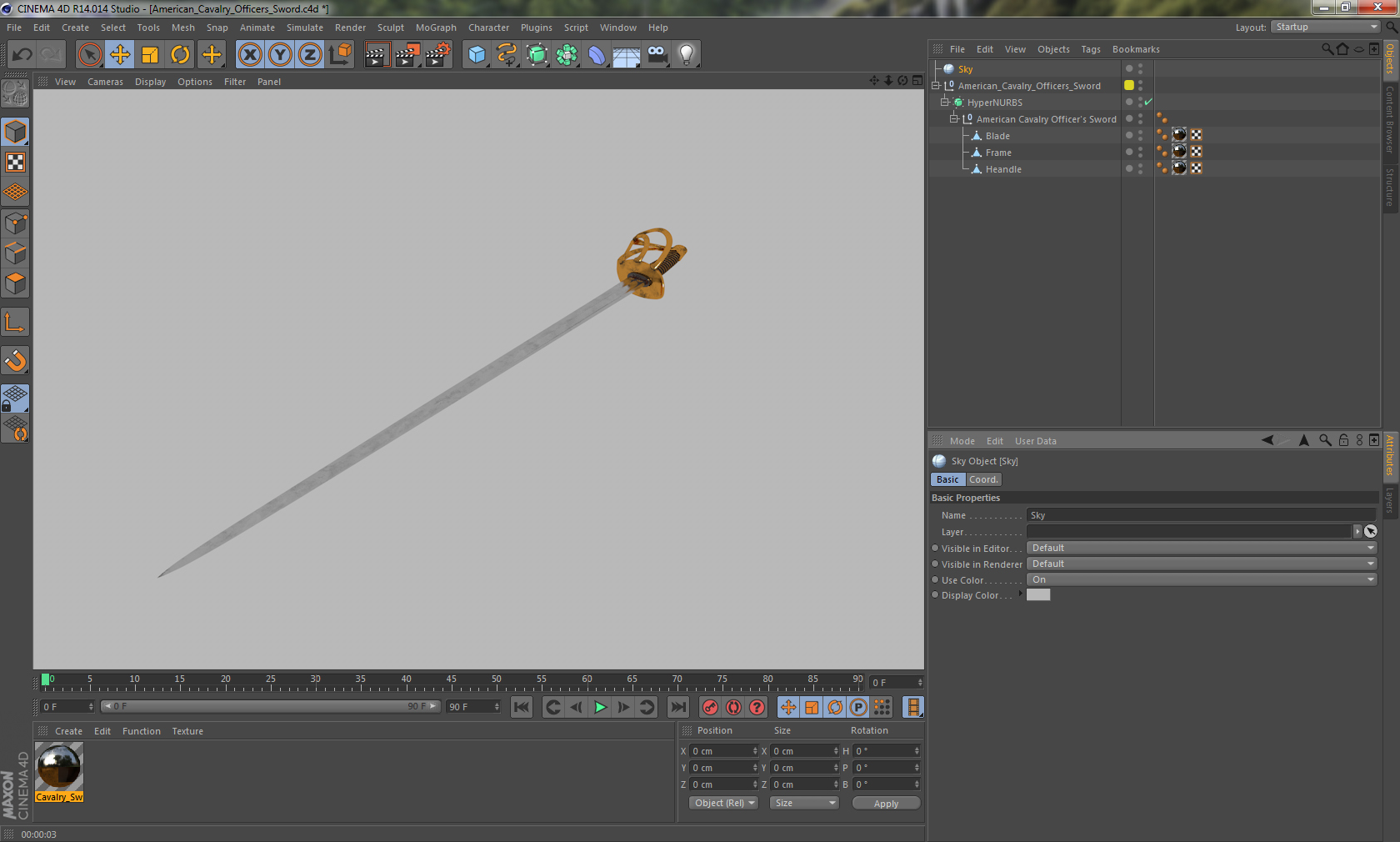Click the Undo arrow icon
The height and width of the screenshot is (842, 1400).
click(22, 55)
